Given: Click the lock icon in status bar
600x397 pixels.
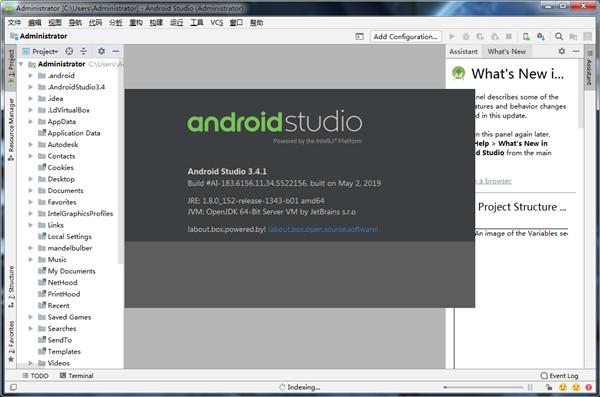Looking at the screenshot, I should (549, 387).
